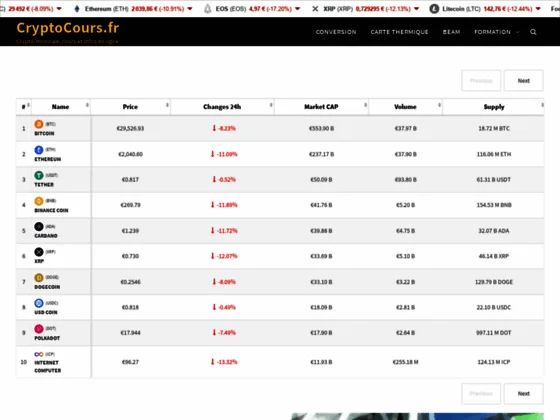
Task: Click the Ethereum coin icon
Action: pos(39,150)
